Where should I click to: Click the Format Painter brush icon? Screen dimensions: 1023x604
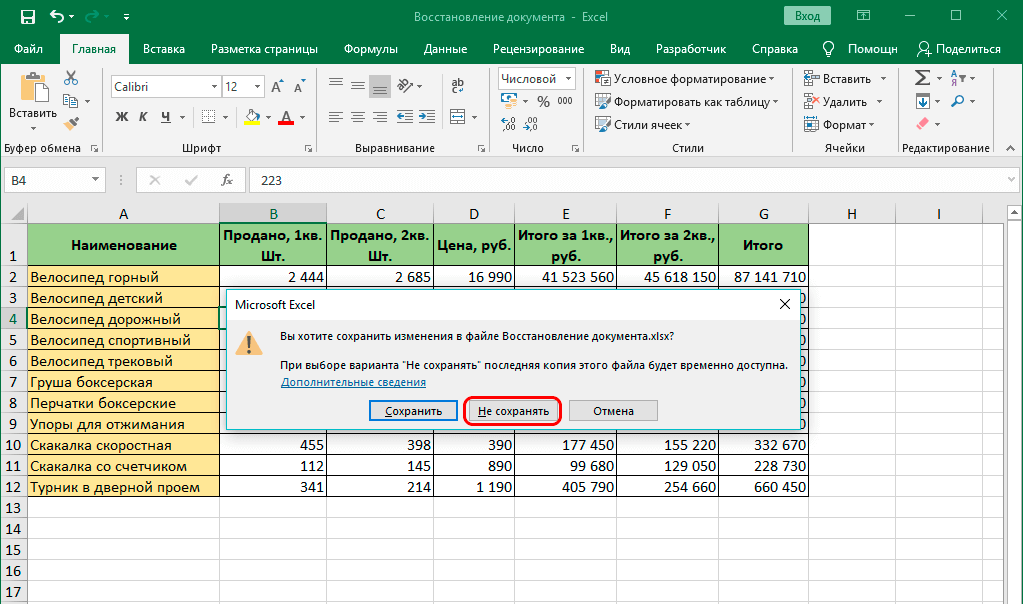pos(71,124)
